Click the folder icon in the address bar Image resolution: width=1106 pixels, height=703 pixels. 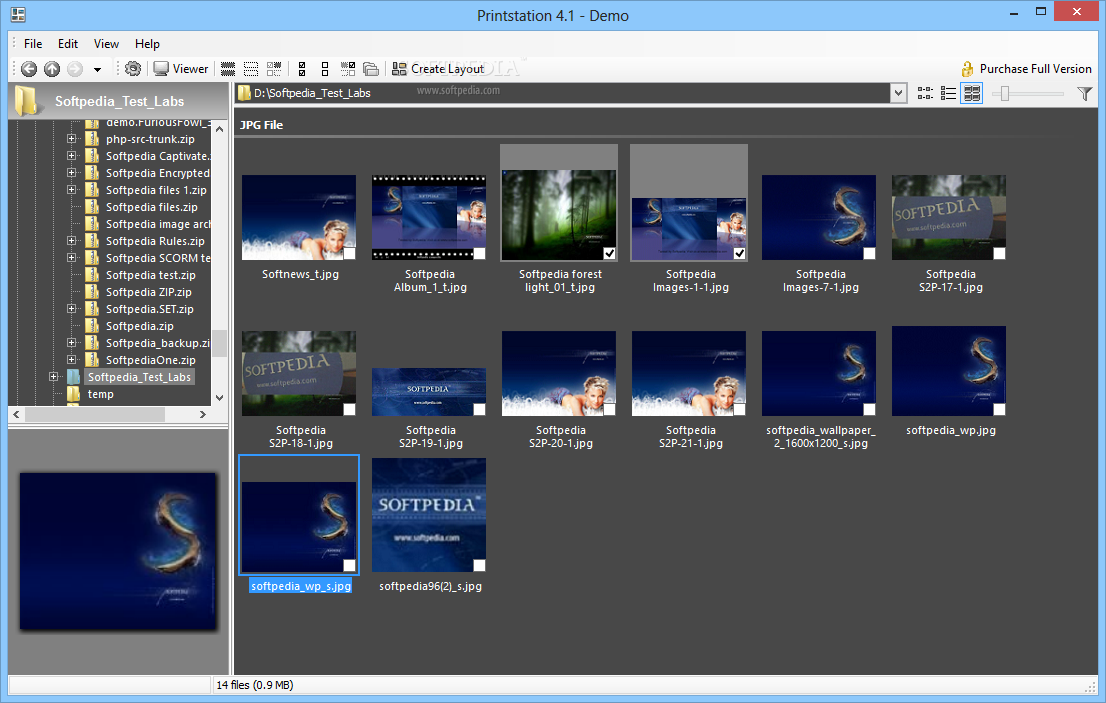[244, 93]
